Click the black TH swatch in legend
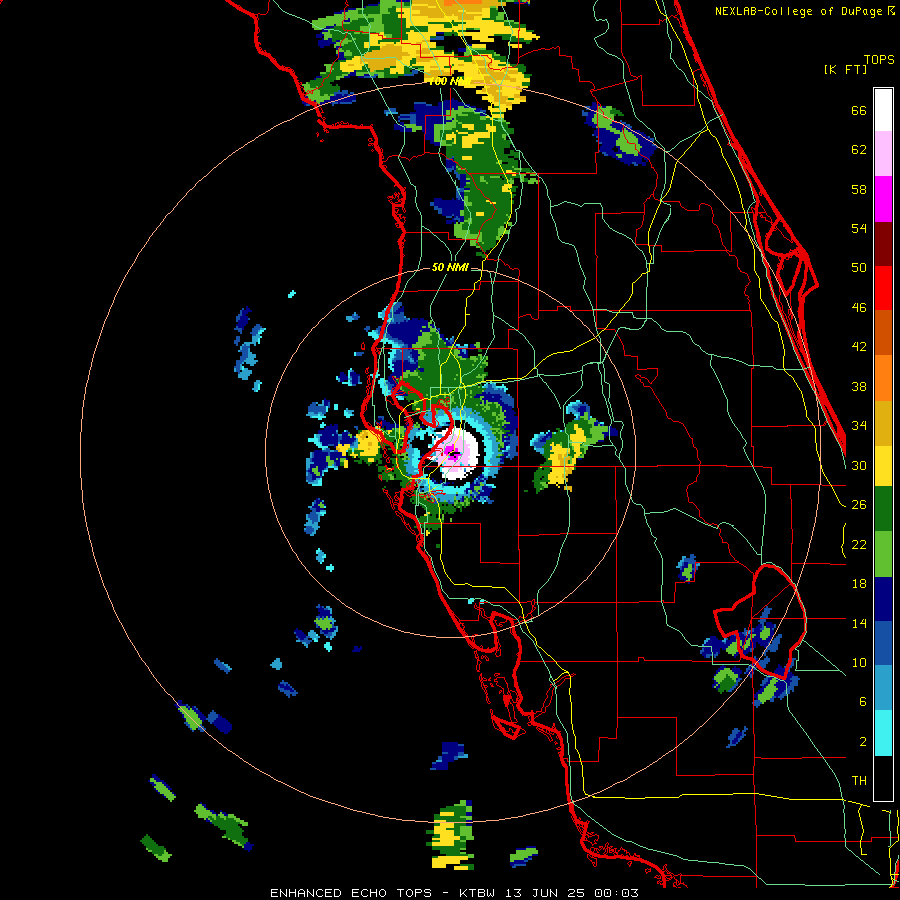Image resolution: width=900 pixels, height=900 pixels. (x=883, y=777)
